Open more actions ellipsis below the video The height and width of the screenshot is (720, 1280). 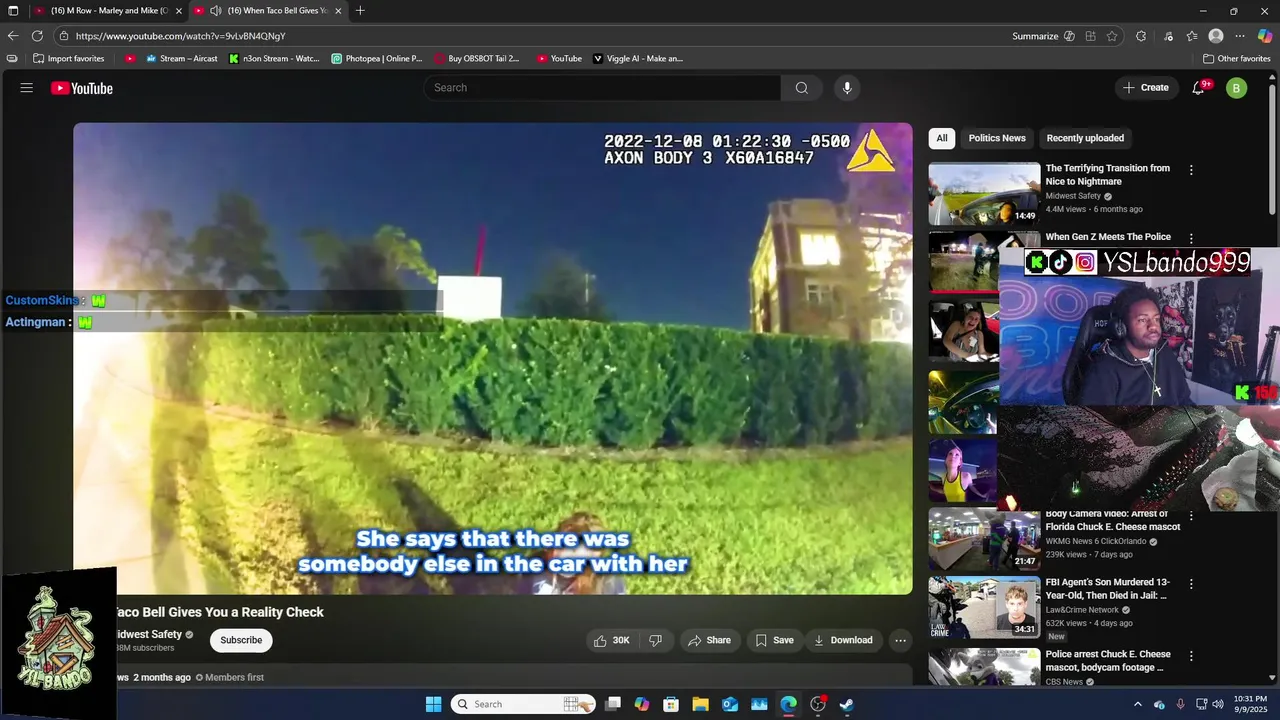coord(900,640)
